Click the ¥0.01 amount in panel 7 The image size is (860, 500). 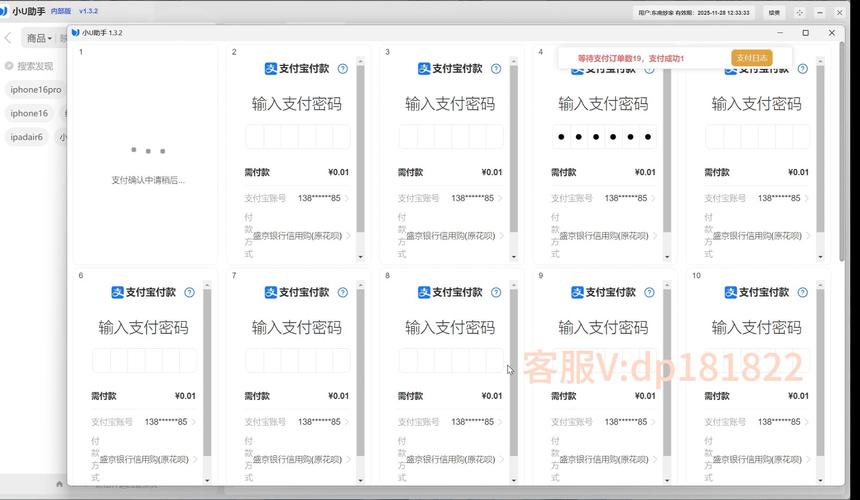coord(338,396)
